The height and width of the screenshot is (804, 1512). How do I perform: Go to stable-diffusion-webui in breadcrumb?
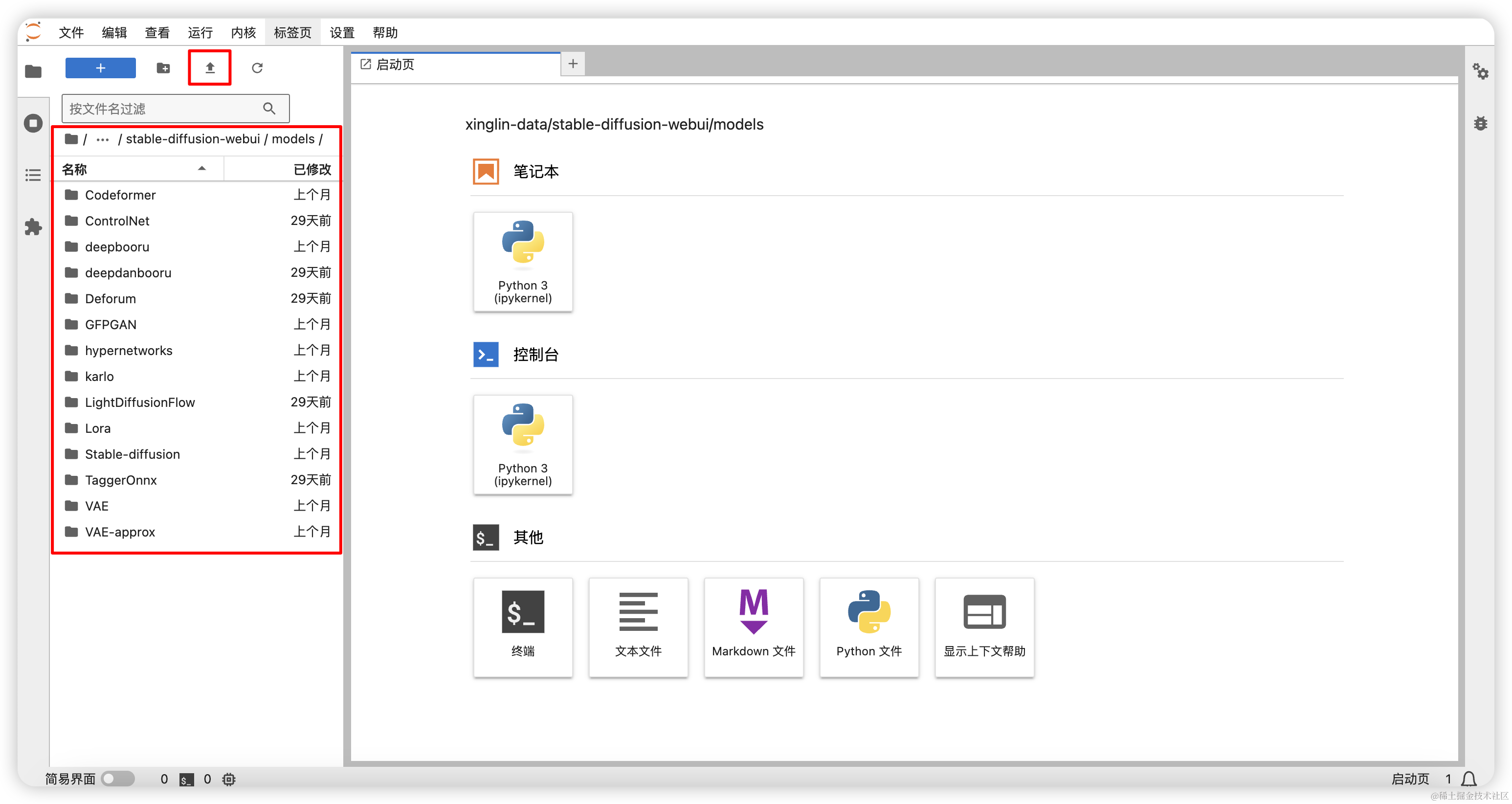(x=193, y=139)
